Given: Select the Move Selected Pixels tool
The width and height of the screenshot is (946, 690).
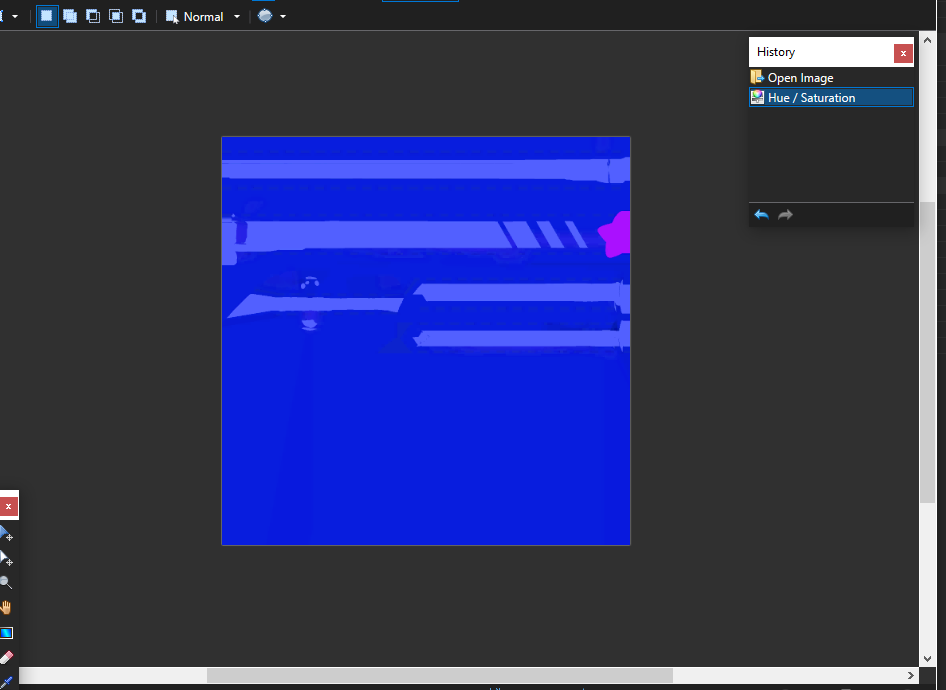Looking at the screenshot, I should (6, 535).
